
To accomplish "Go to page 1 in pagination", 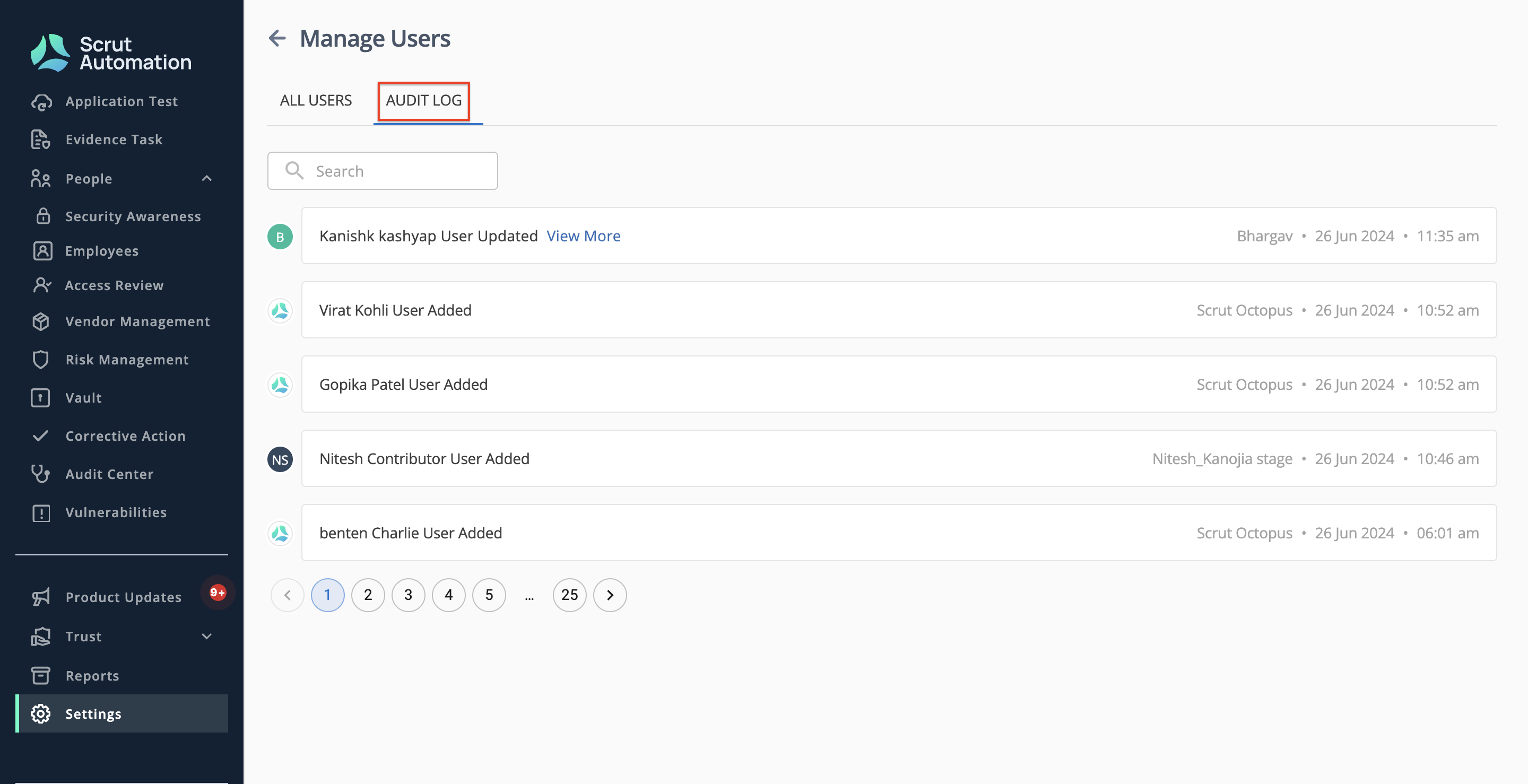I will point(327,595).
